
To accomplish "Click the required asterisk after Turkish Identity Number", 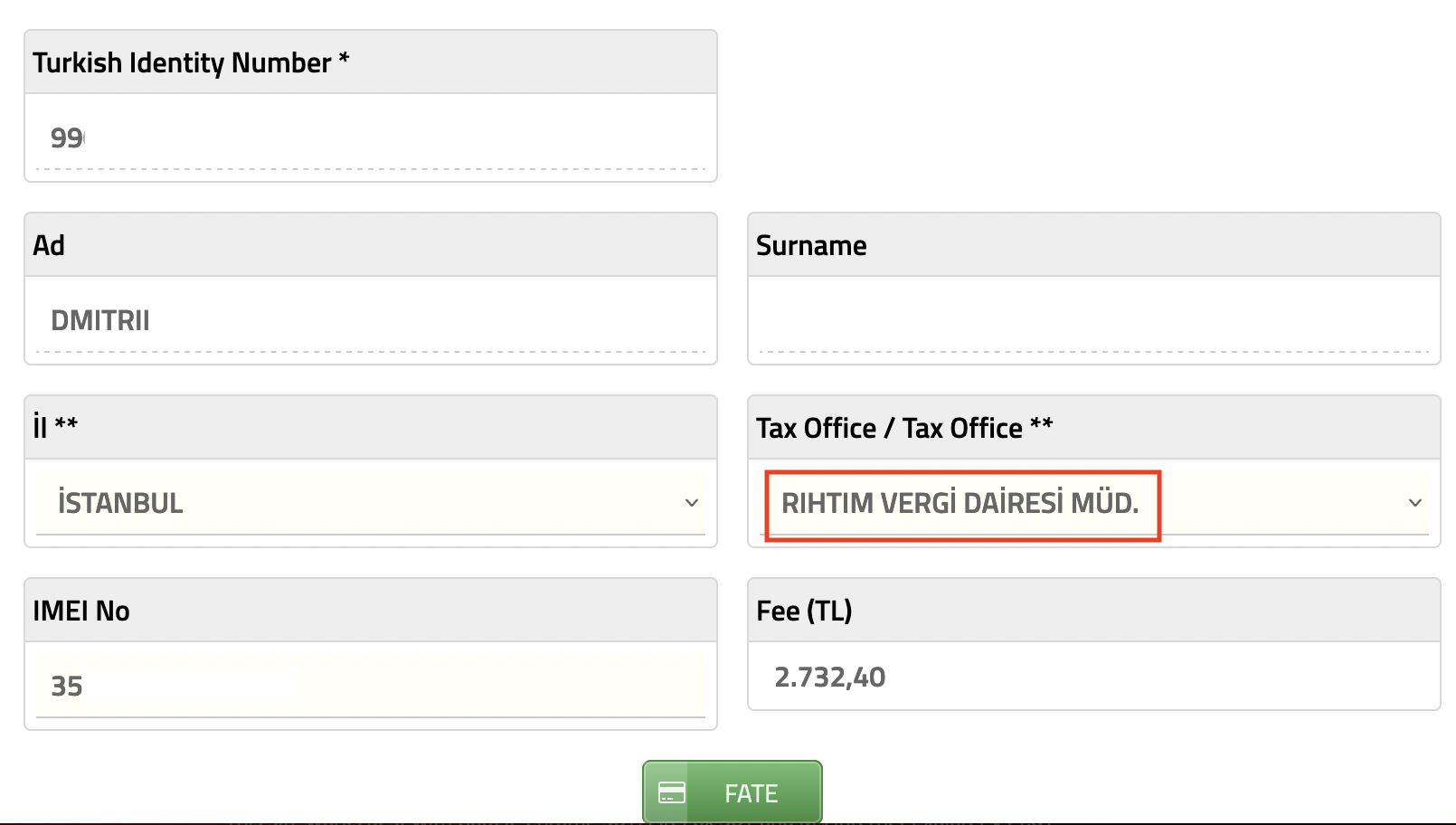I will click(x=344, y=59).
